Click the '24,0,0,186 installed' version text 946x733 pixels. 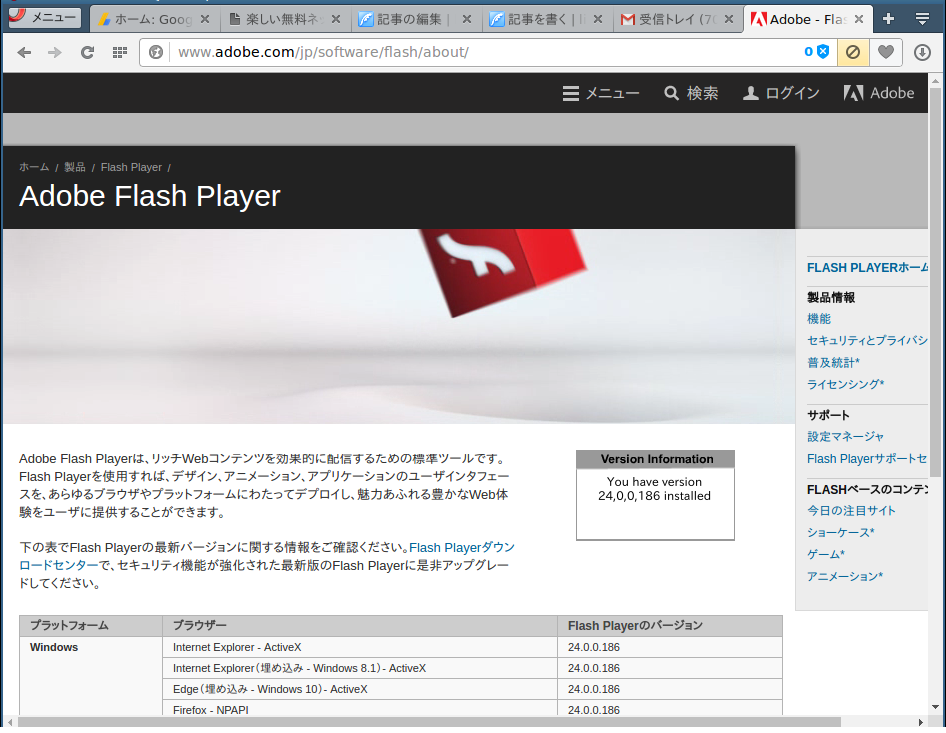point(654,496)
